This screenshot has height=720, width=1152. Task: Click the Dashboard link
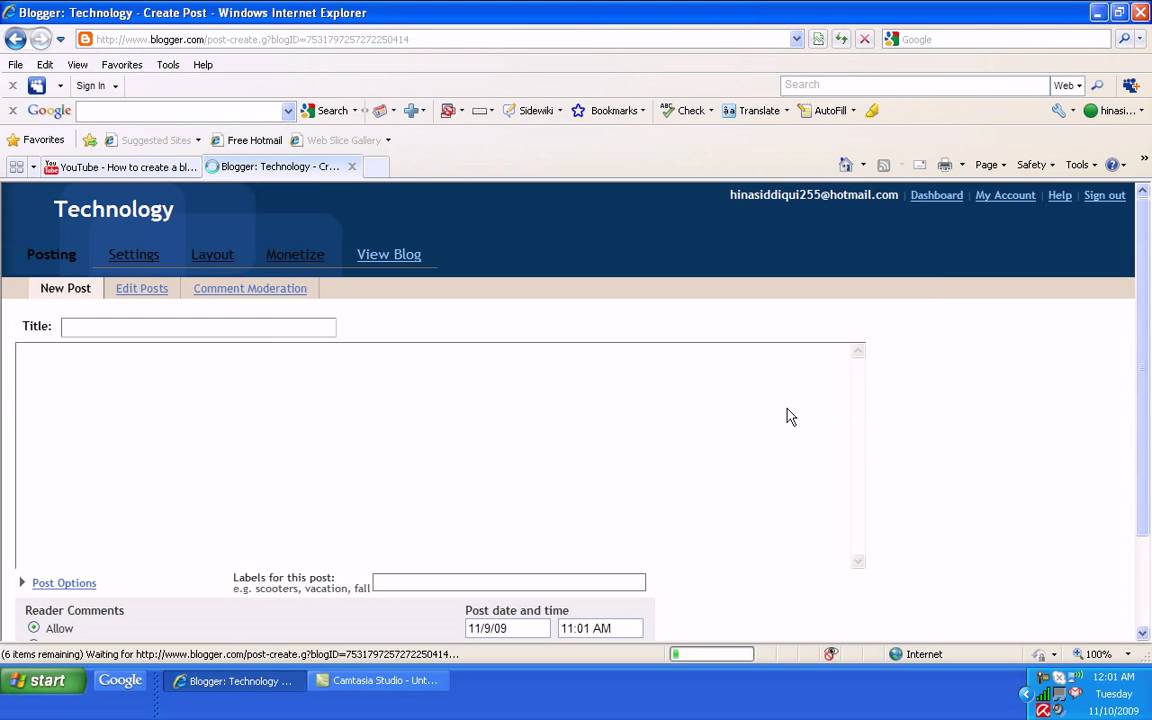(x=937, y=195)
